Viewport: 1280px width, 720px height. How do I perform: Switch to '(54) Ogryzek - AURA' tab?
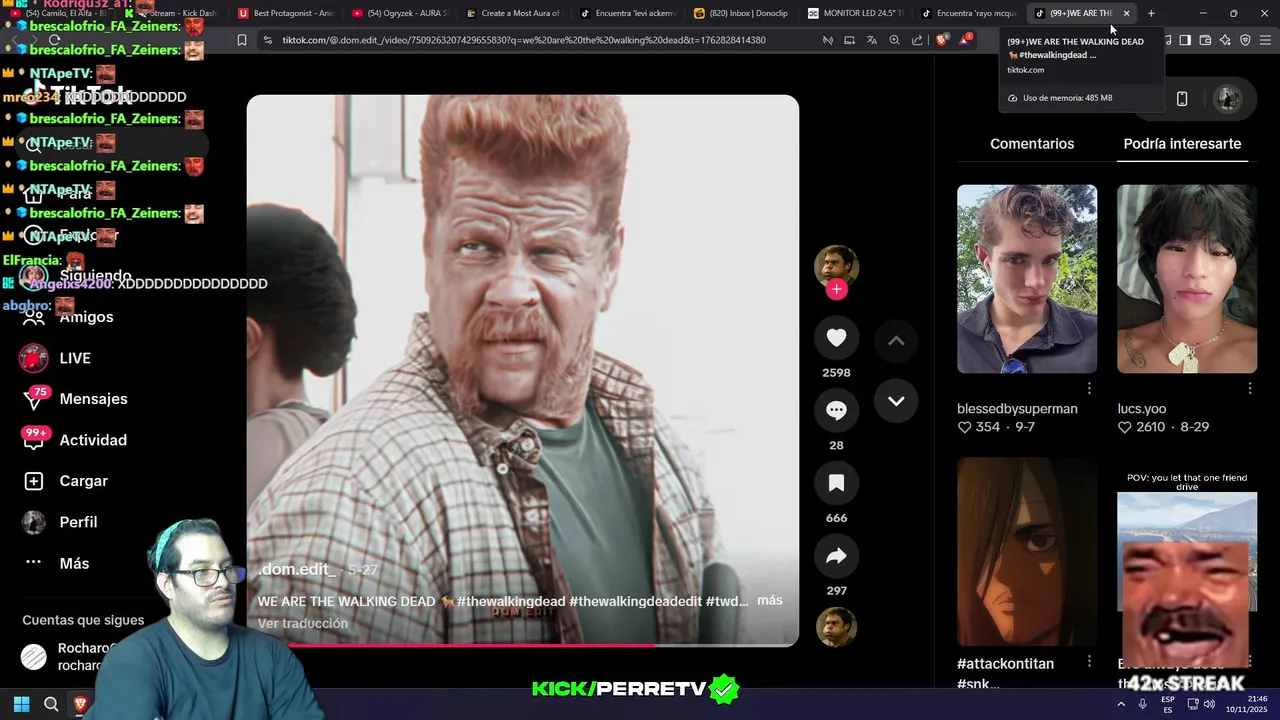tap(400, 13)
